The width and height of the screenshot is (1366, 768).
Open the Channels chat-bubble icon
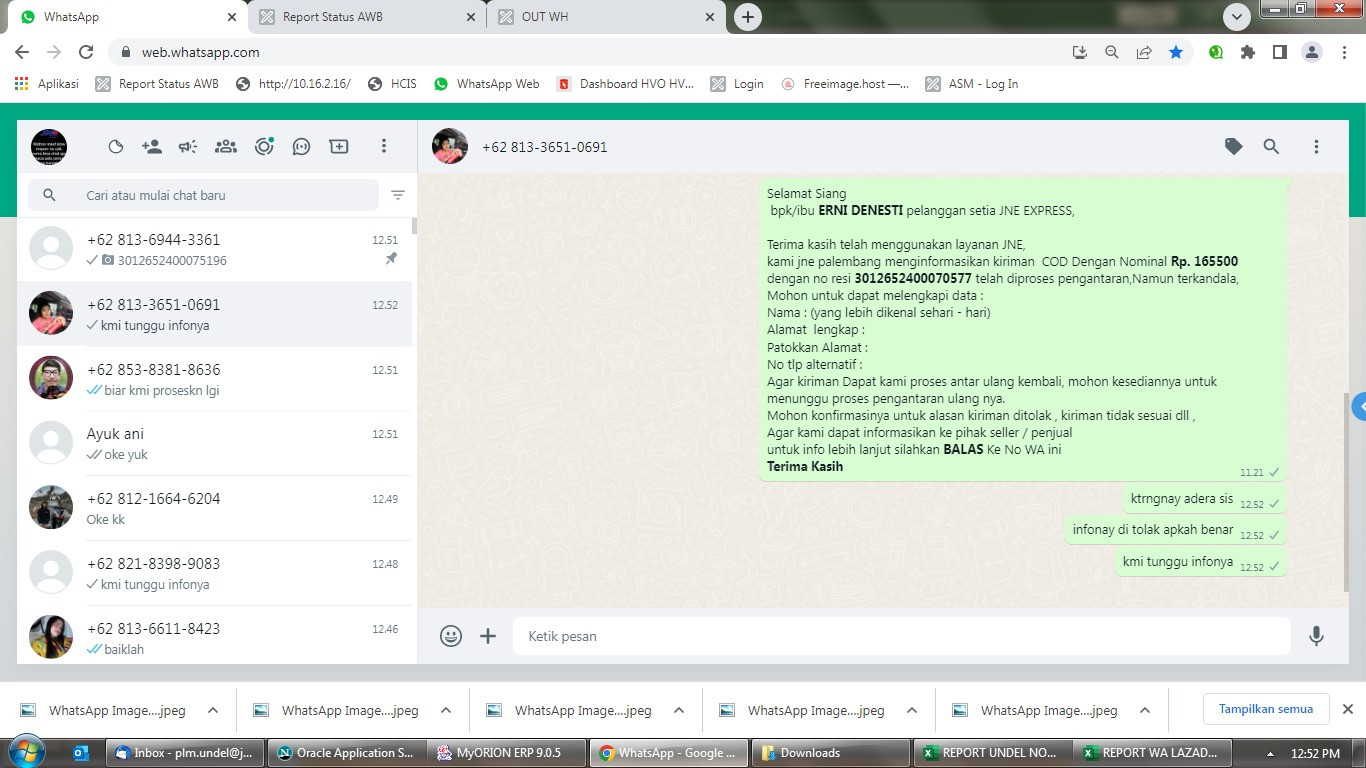[x=301, y=147]
